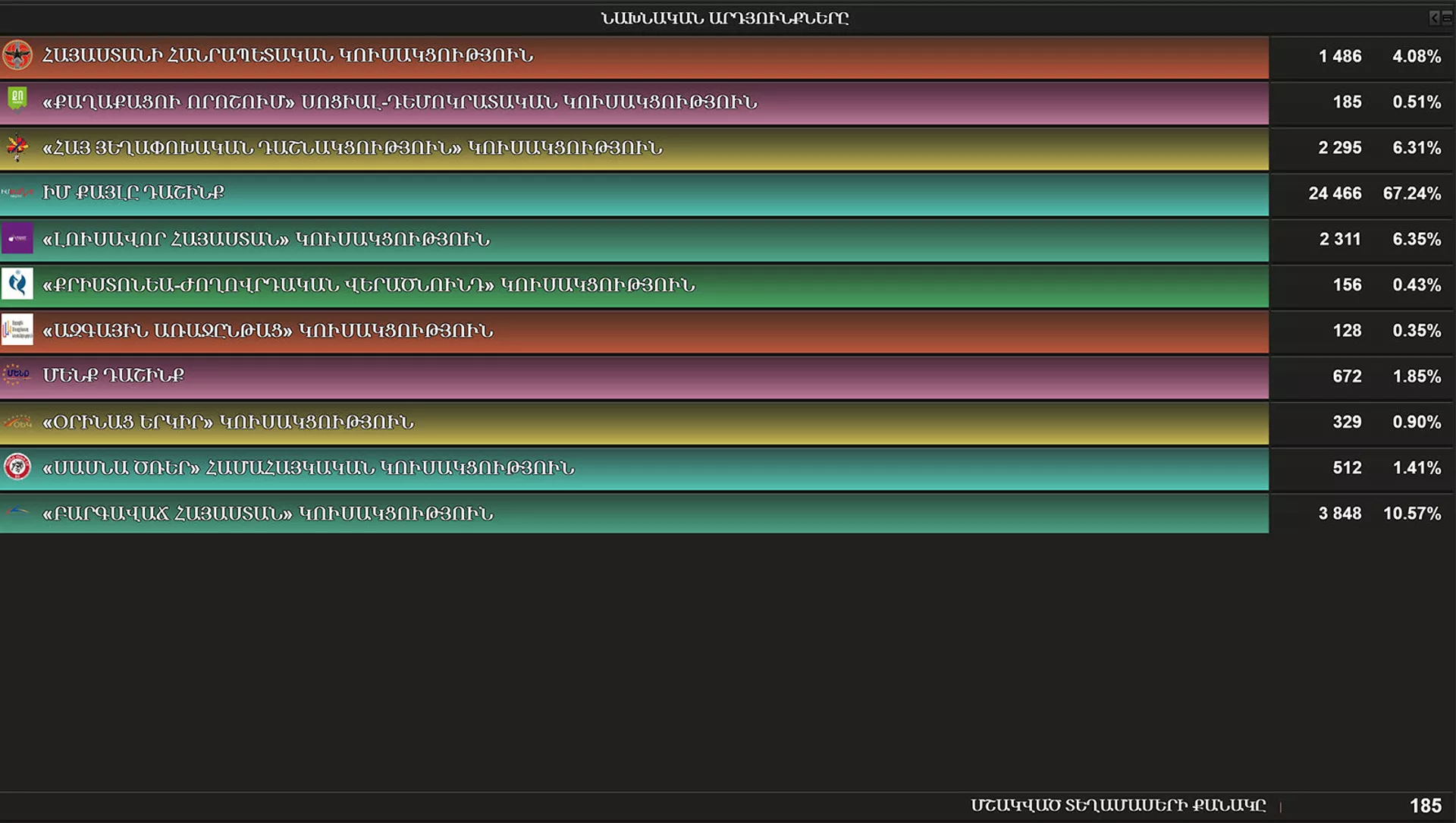Click the «ՀԱՅ ՅԵՂԱՓՈԽԱԿԱՆ ԴԱՇՆԱԿՑՈՒԹՅՈՒՆ» party emblem
1456x823 pixels.
(x=17, y=147)
